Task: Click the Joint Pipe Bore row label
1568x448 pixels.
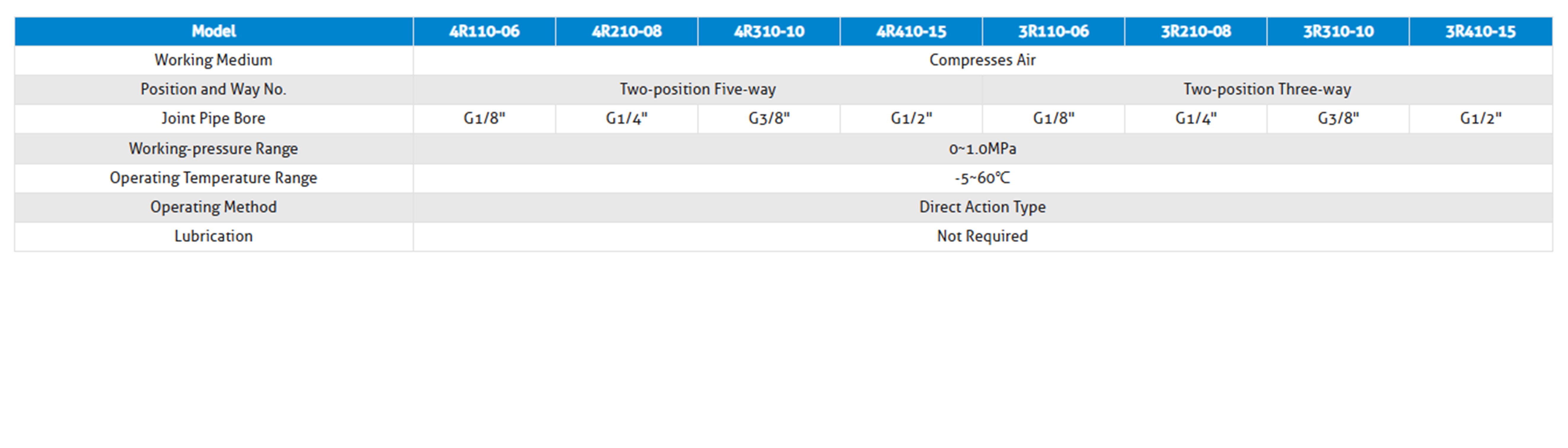Action: tap(214, 119)
